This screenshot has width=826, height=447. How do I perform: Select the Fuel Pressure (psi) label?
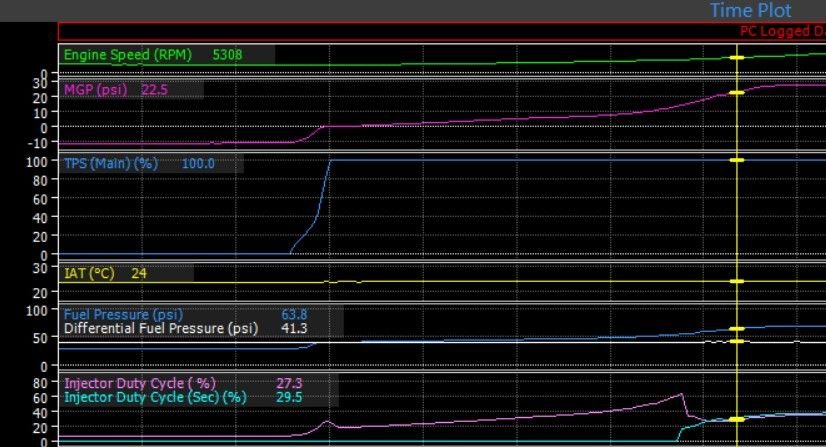pyautogui.click(x=123, y=314)
